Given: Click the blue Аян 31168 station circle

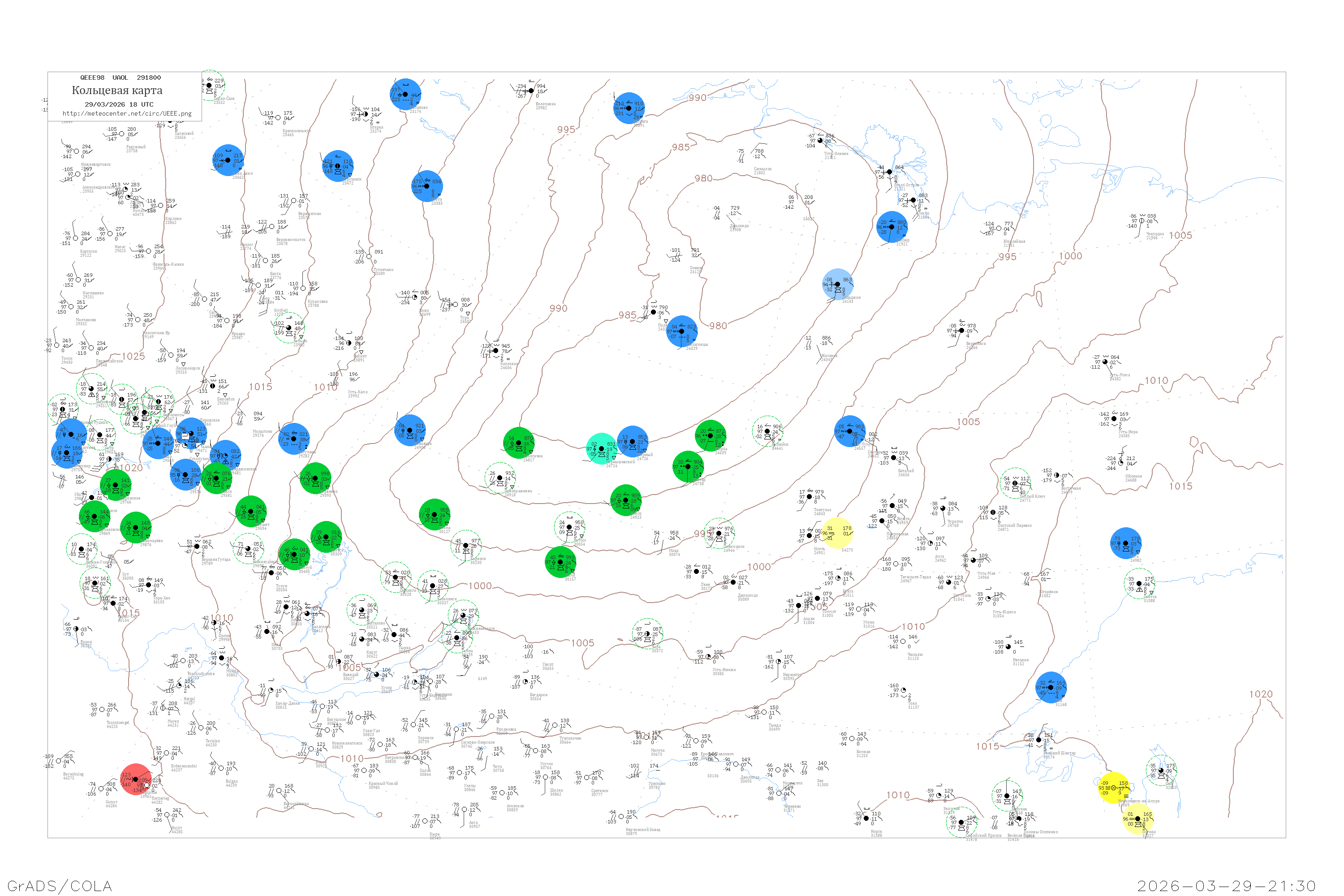Looking at the screenshot, I should point(1050,687).
